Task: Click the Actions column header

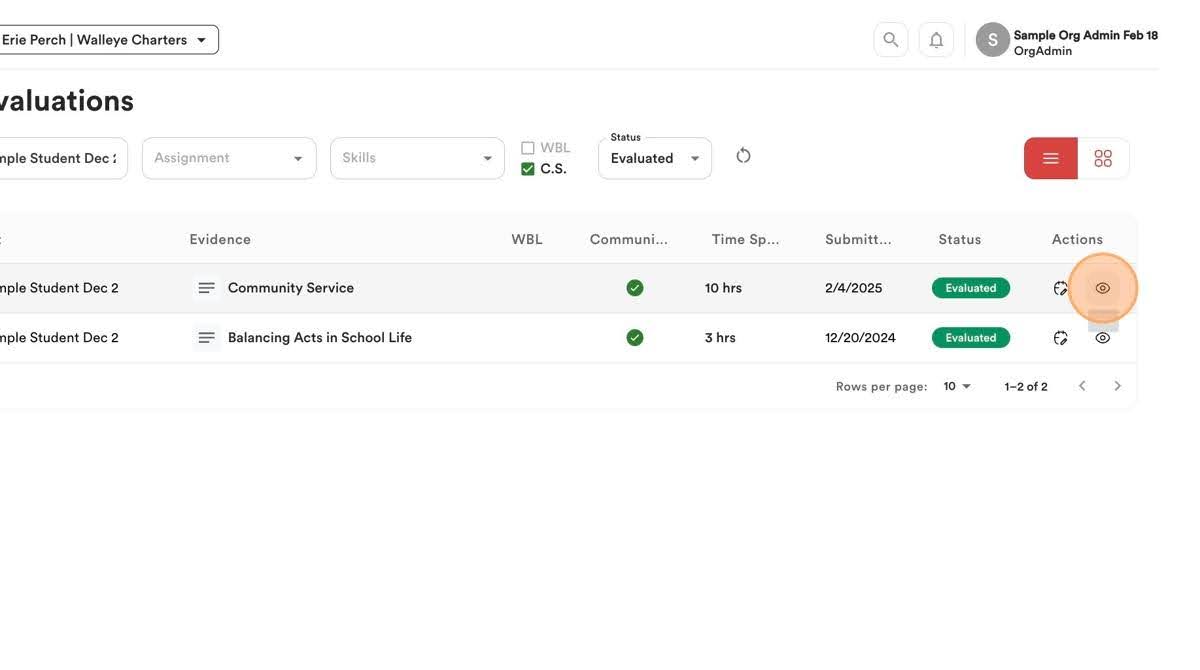Action: (1078, 240)
